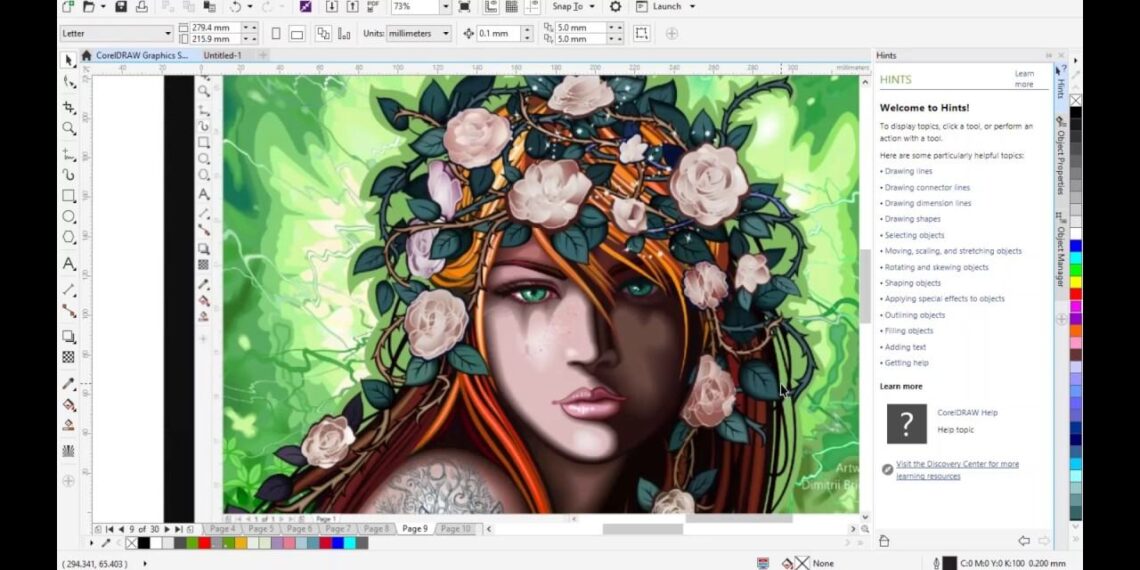The width and height of the screenshot is (1140, 570).
Task: Switch to the Untitled-1 document tab
Action: pyautogui.click(x=222, y=55)
